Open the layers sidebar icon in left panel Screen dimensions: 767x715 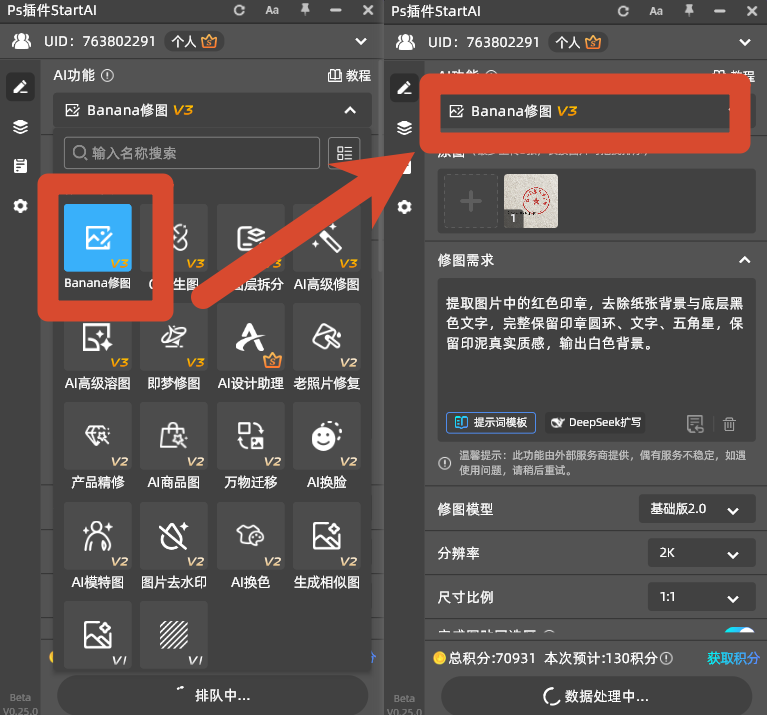(x=20, y=127)
